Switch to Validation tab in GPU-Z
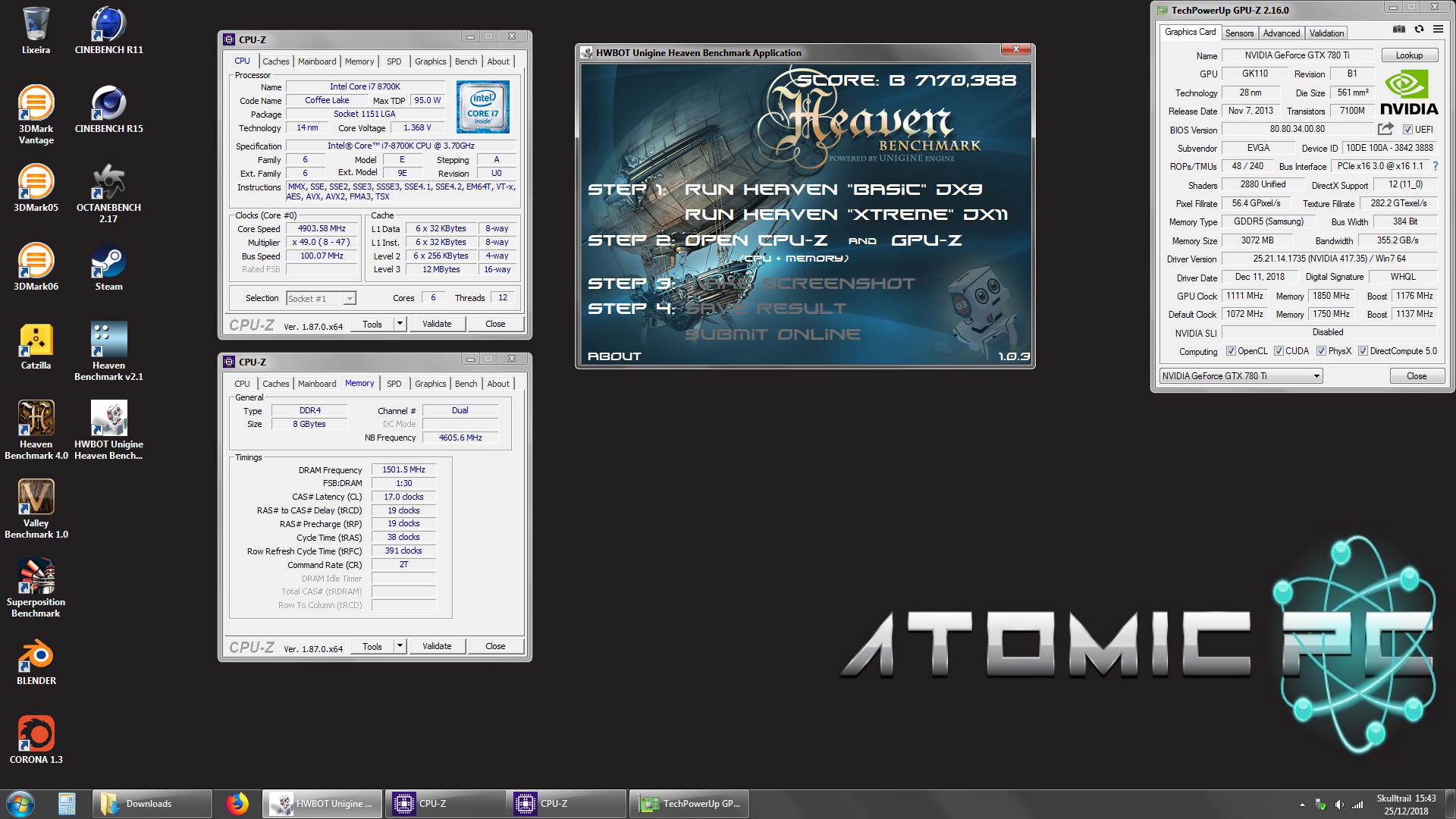 [x=1326, y=33]
